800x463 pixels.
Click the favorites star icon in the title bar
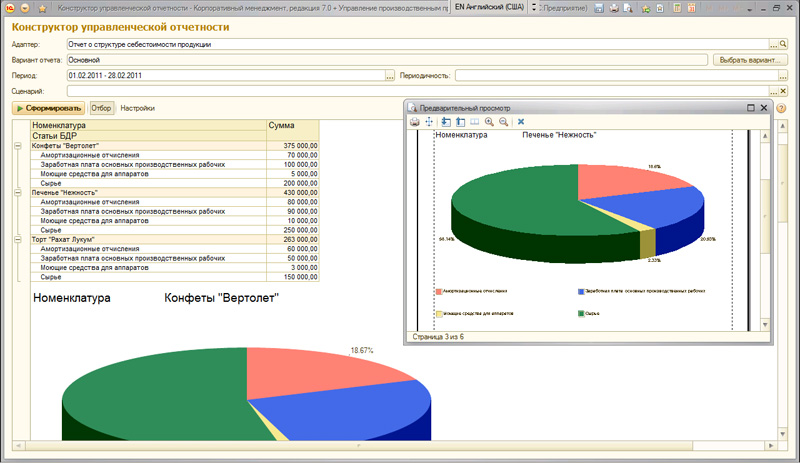tap(42, 8)
